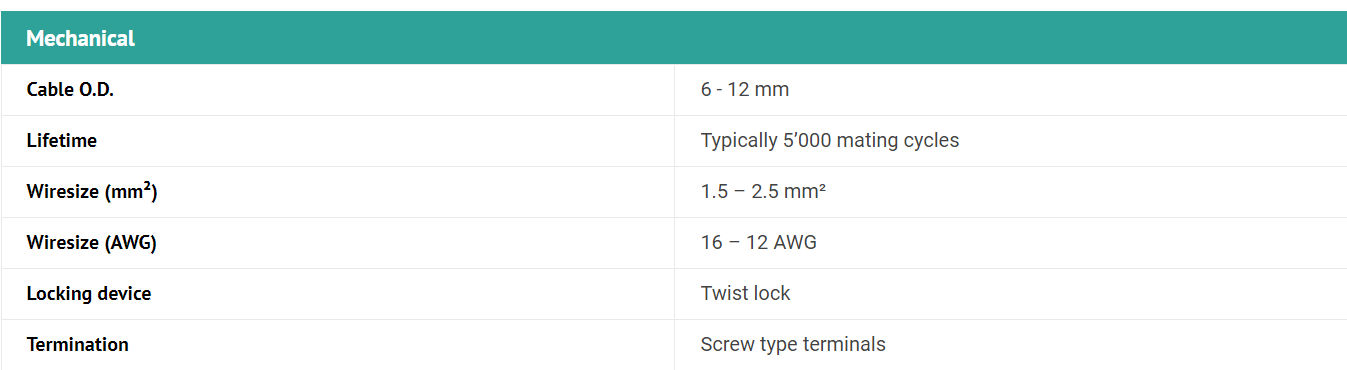This screenshot has height=370, width=1347.
Task: Select the Termination row label
Action: [x=78, y=345]
